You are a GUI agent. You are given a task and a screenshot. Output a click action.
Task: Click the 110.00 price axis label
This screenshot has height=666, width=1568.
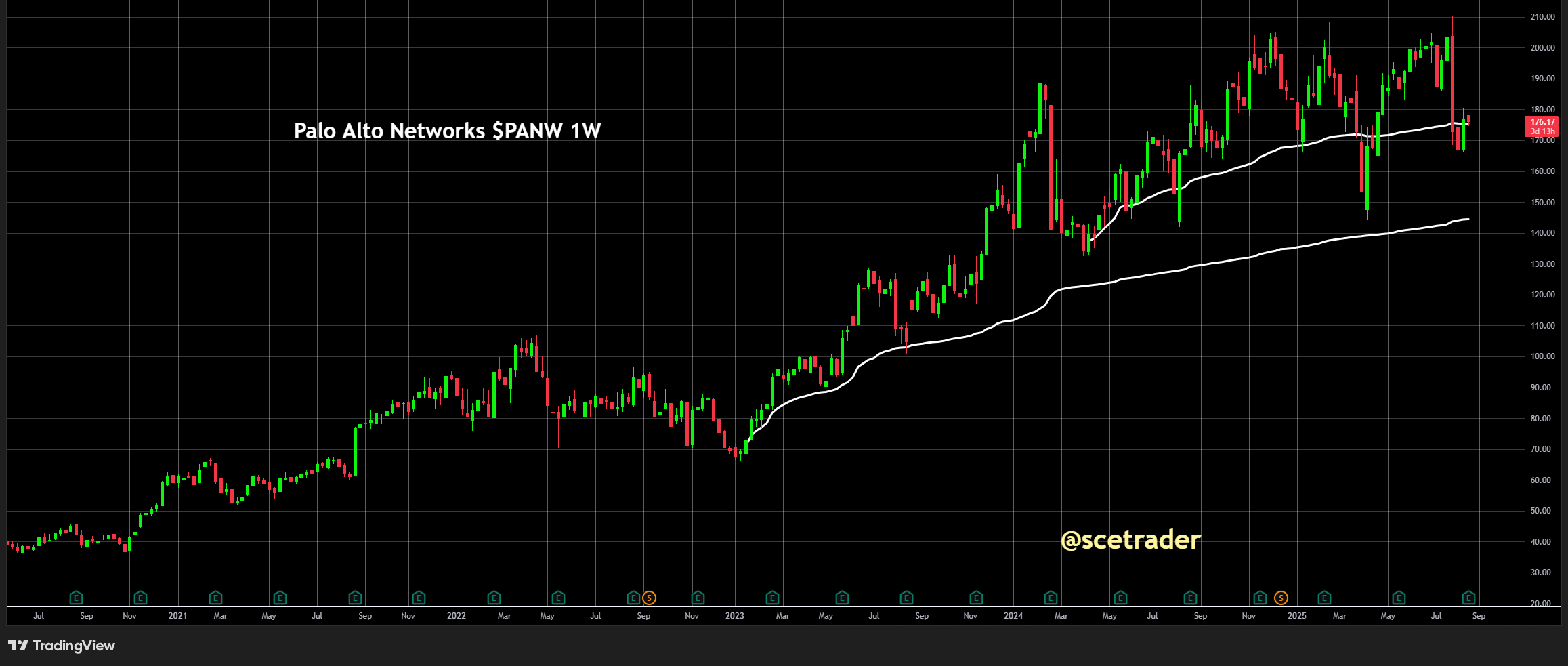[1543, 326]
